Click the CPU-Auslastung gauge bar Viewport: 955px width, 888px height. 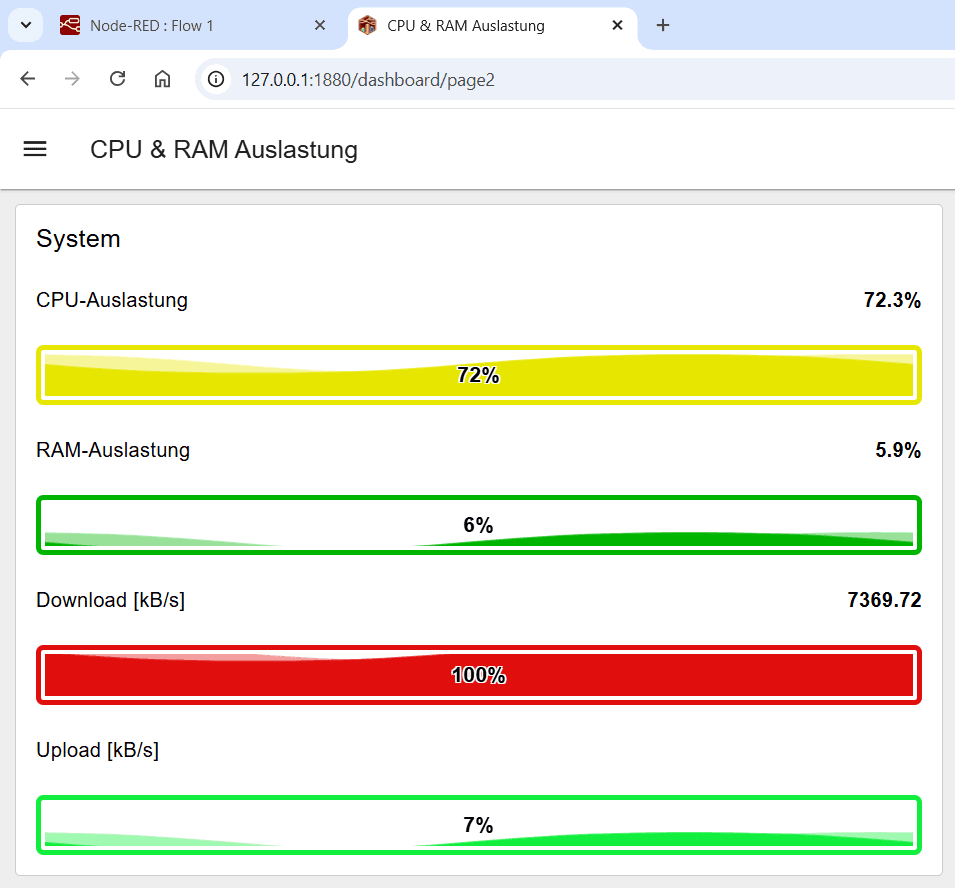click(x=478, y=375)
